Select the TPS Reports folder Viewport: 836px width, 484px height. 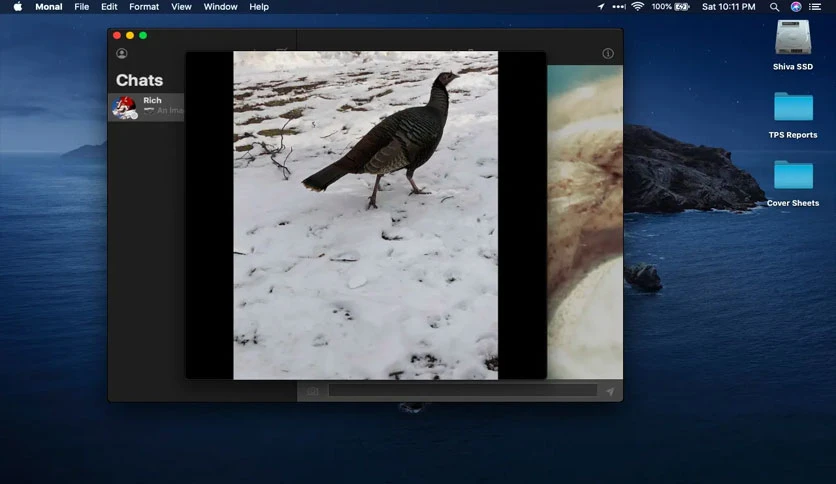pos(793,115)
